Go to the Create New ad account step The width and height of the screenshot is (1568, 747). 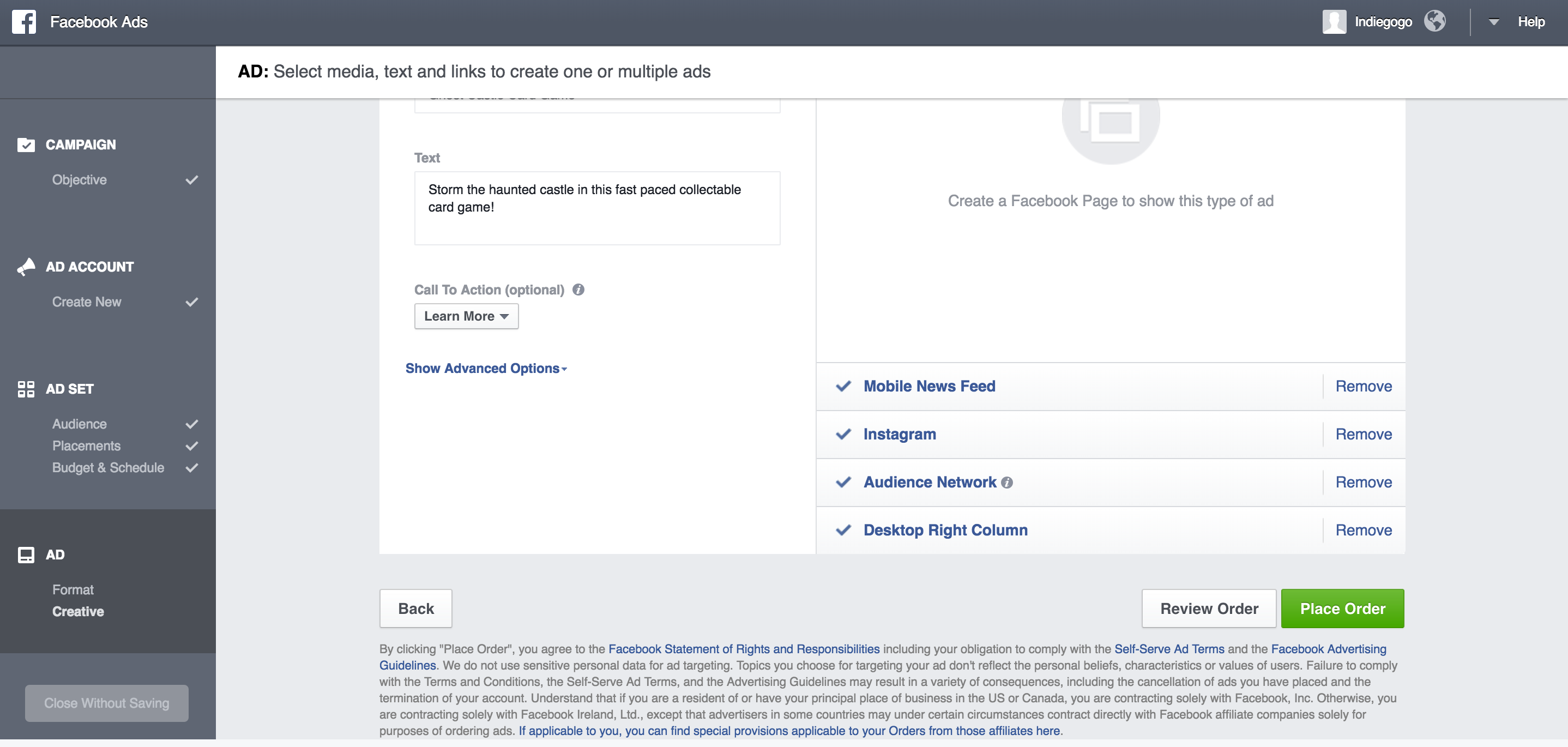point(87,302)
